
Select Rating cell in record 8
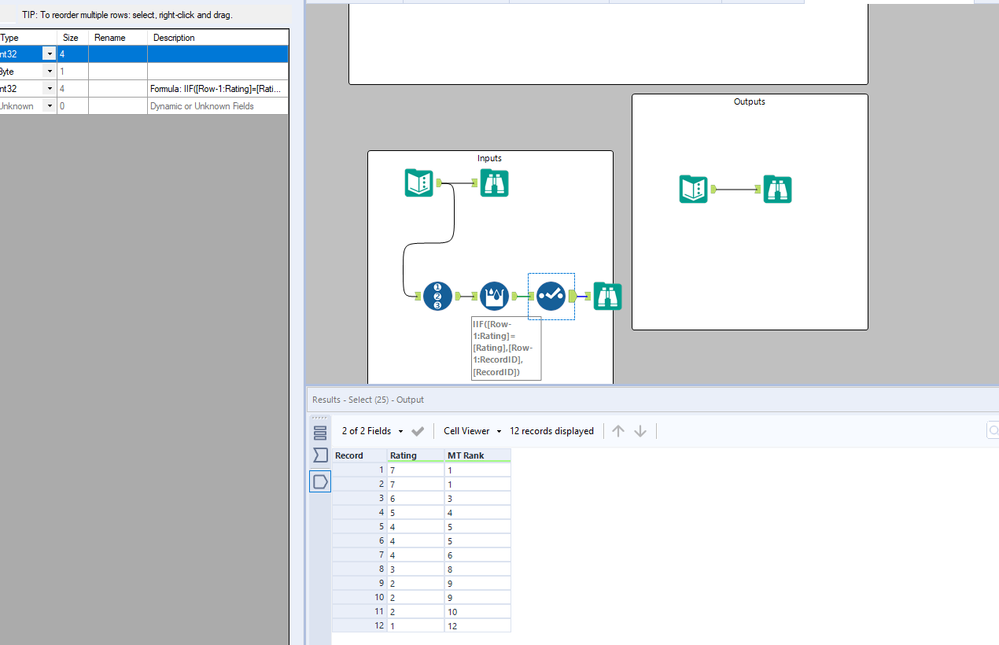[x=415, y=569]
